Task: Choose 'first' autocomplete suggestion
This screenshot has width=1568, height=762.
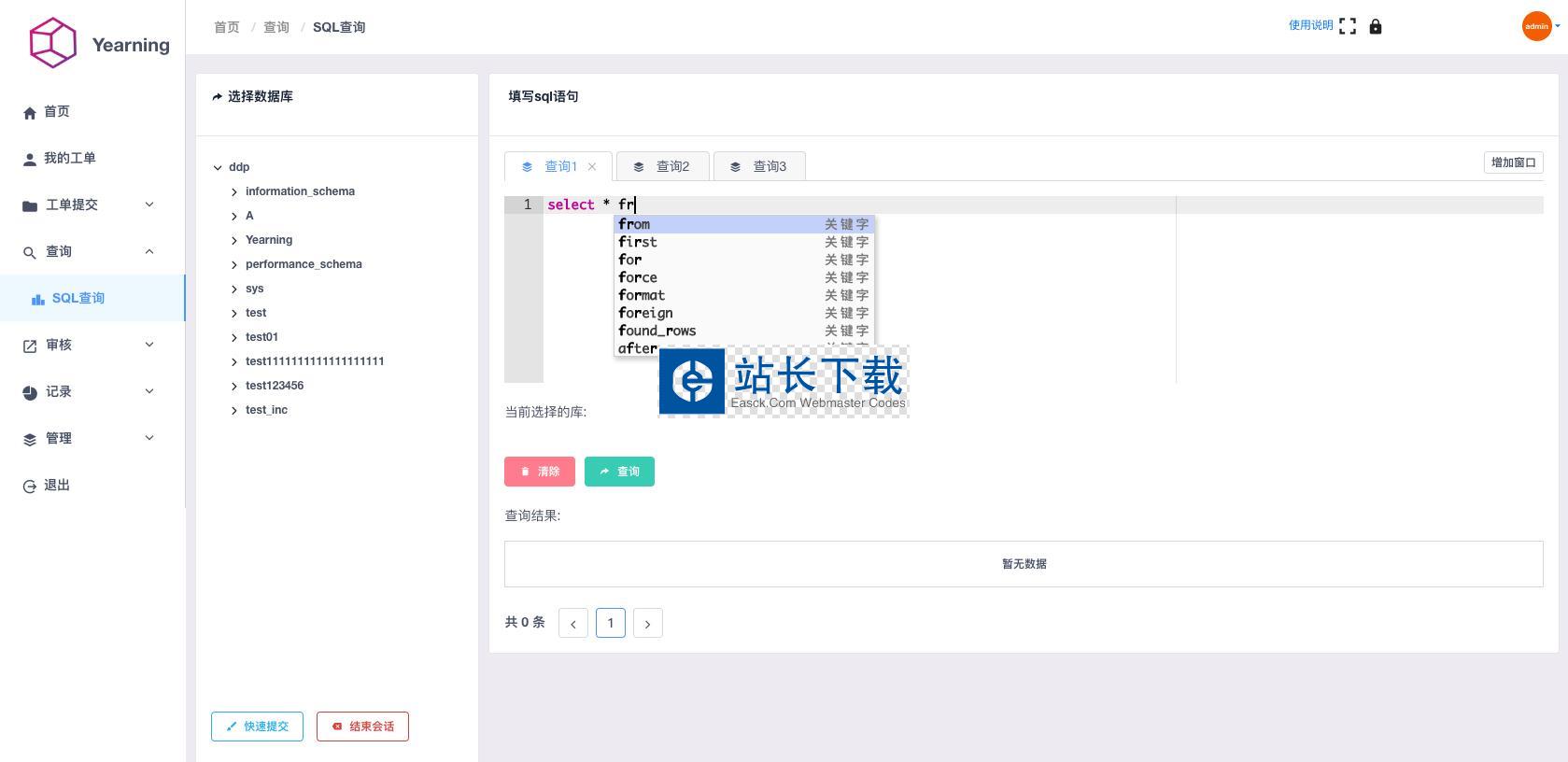Action: click(744, 242)
